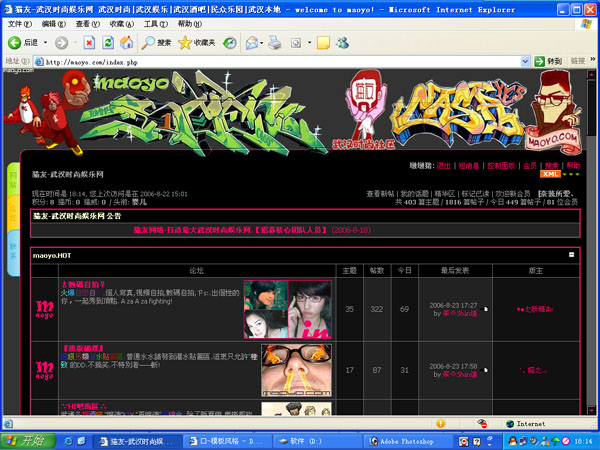Viewport: 600px width, 450px height.
Task: Switch to 模板风格 taskbar window
Action: point(227,441)
